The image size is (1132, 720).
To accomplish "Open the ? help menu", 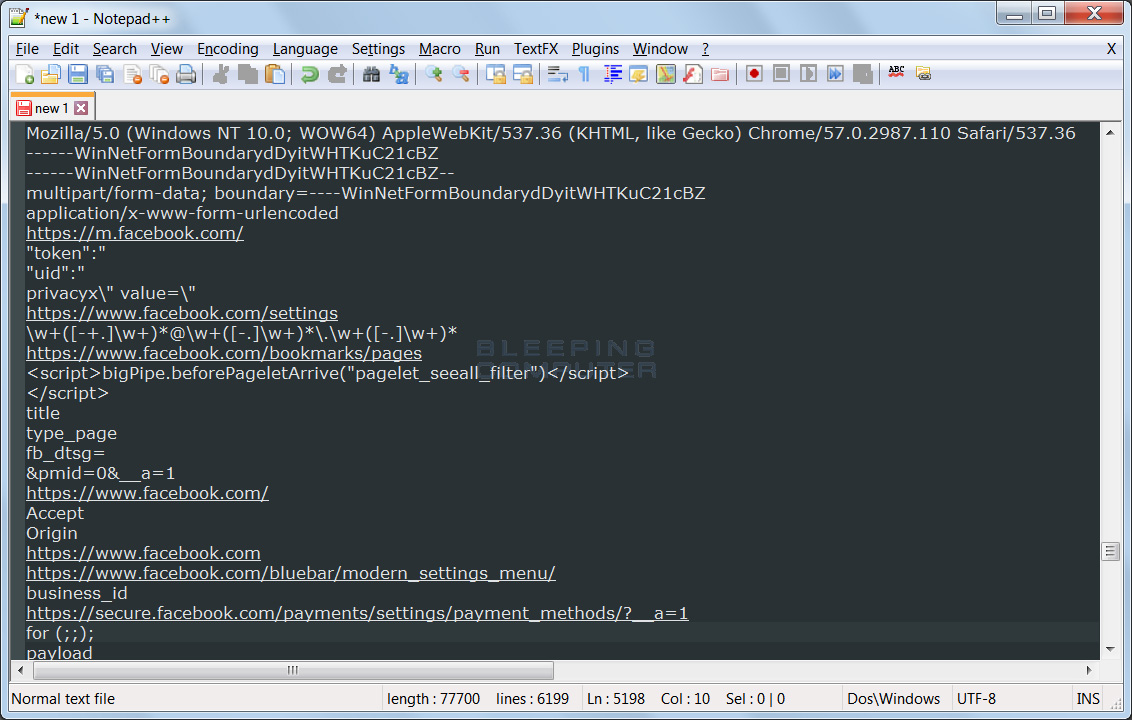I will [x=705, y=48].
